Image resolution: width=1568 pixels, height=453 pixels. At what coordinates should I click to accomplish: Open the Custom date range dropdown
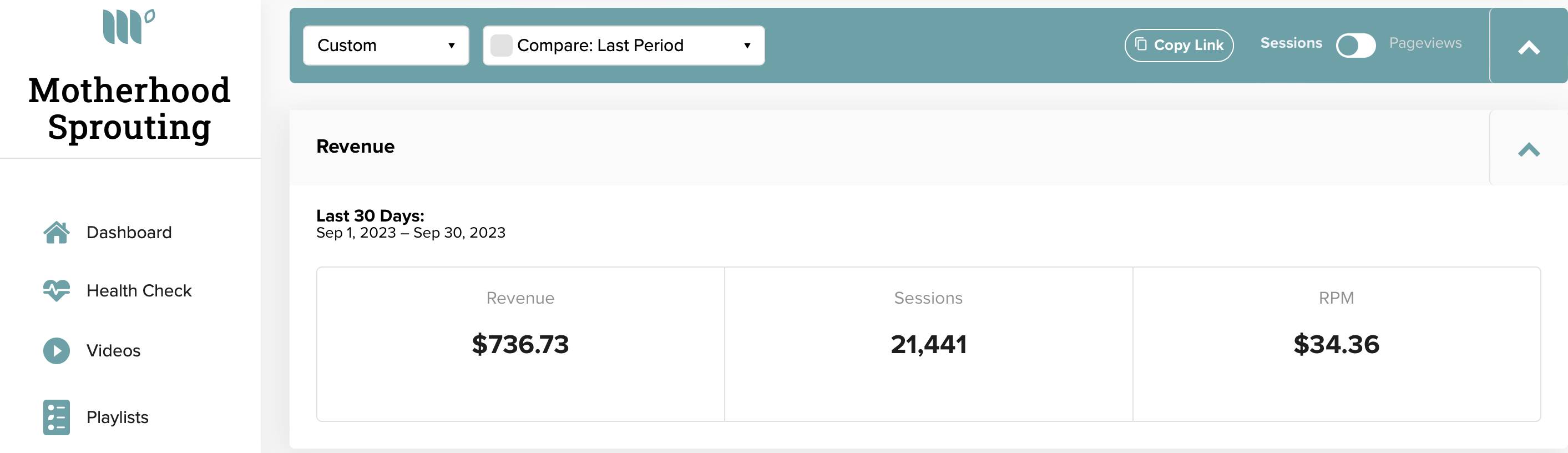(386, 45)
